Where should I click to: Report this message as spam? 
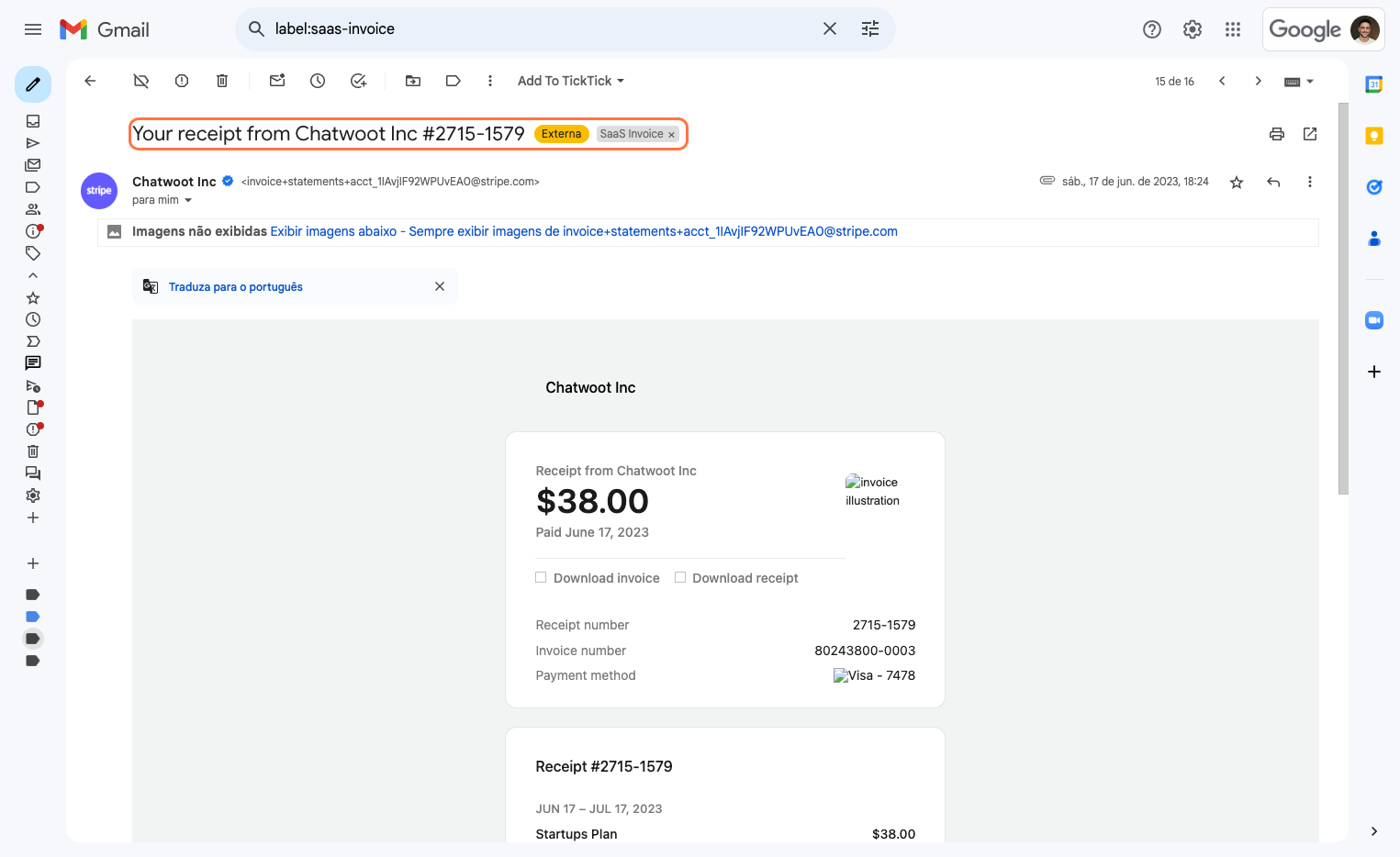click(x=182, y=81)
